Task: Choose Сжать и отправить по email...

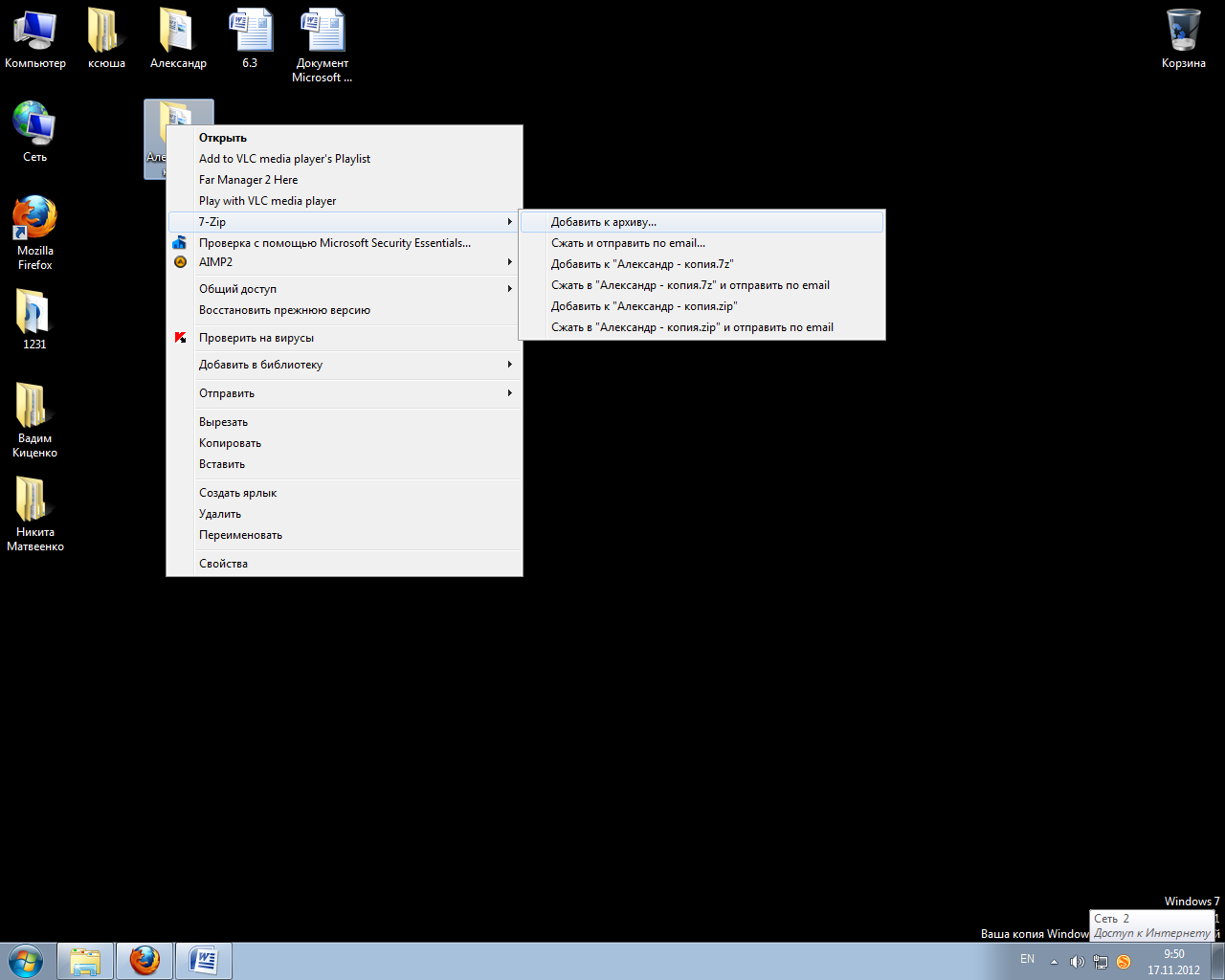Action: pyautogui.click(x=702, y=243)
